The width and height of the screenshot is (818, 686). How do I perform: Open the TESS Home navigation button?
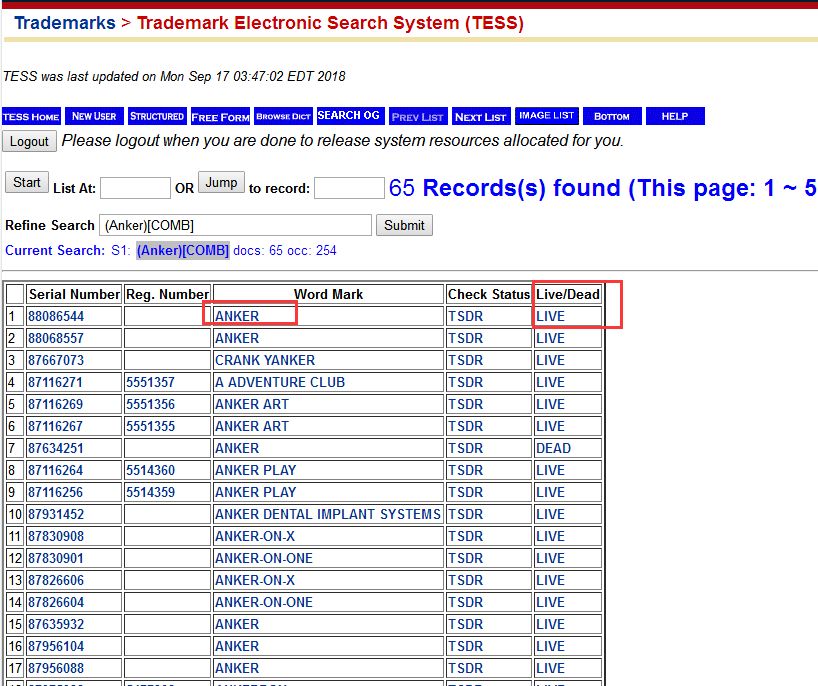(x=31, y=116)
